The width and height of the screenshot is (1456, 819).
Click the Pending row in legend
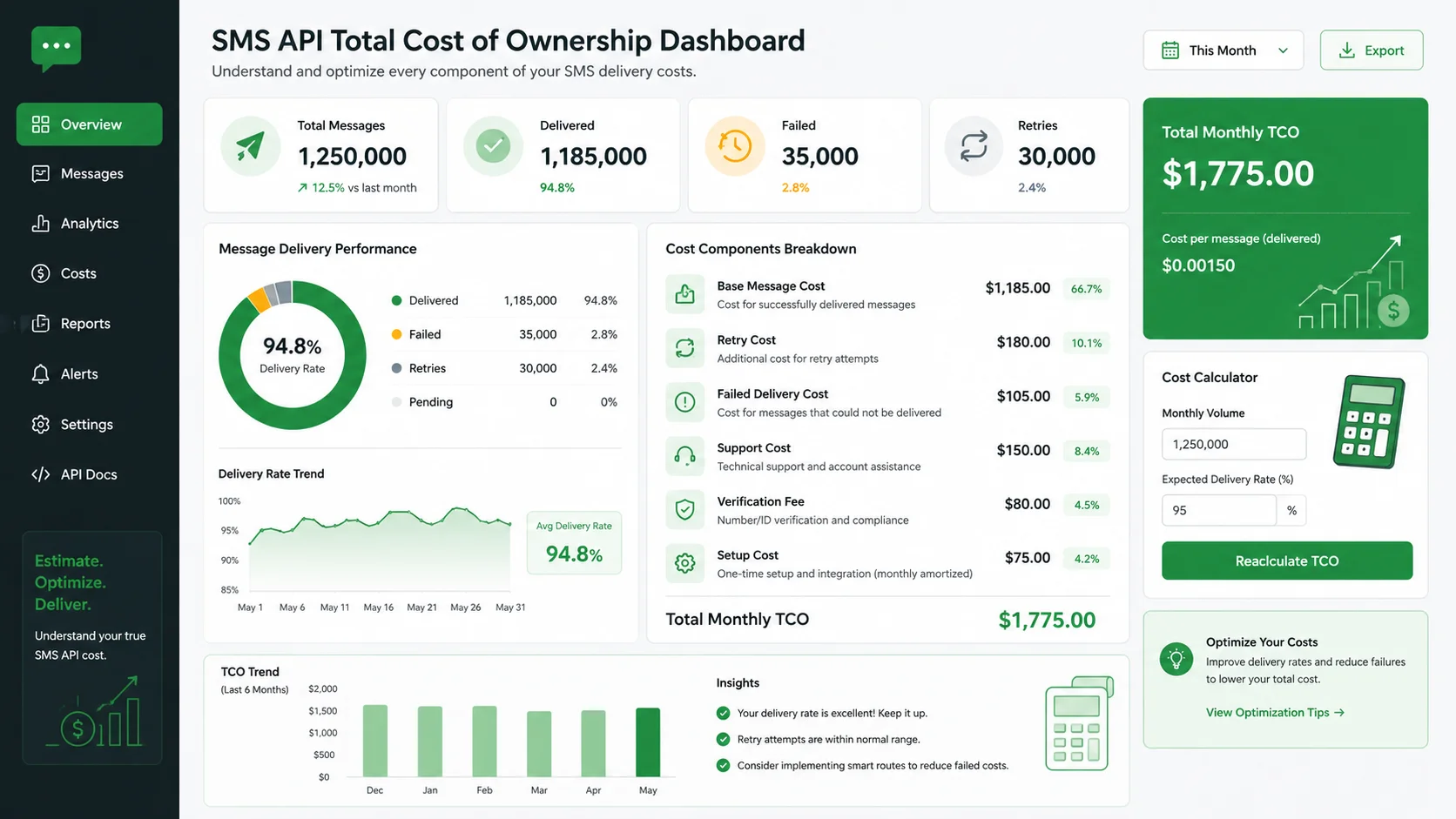tap(504, 402)
